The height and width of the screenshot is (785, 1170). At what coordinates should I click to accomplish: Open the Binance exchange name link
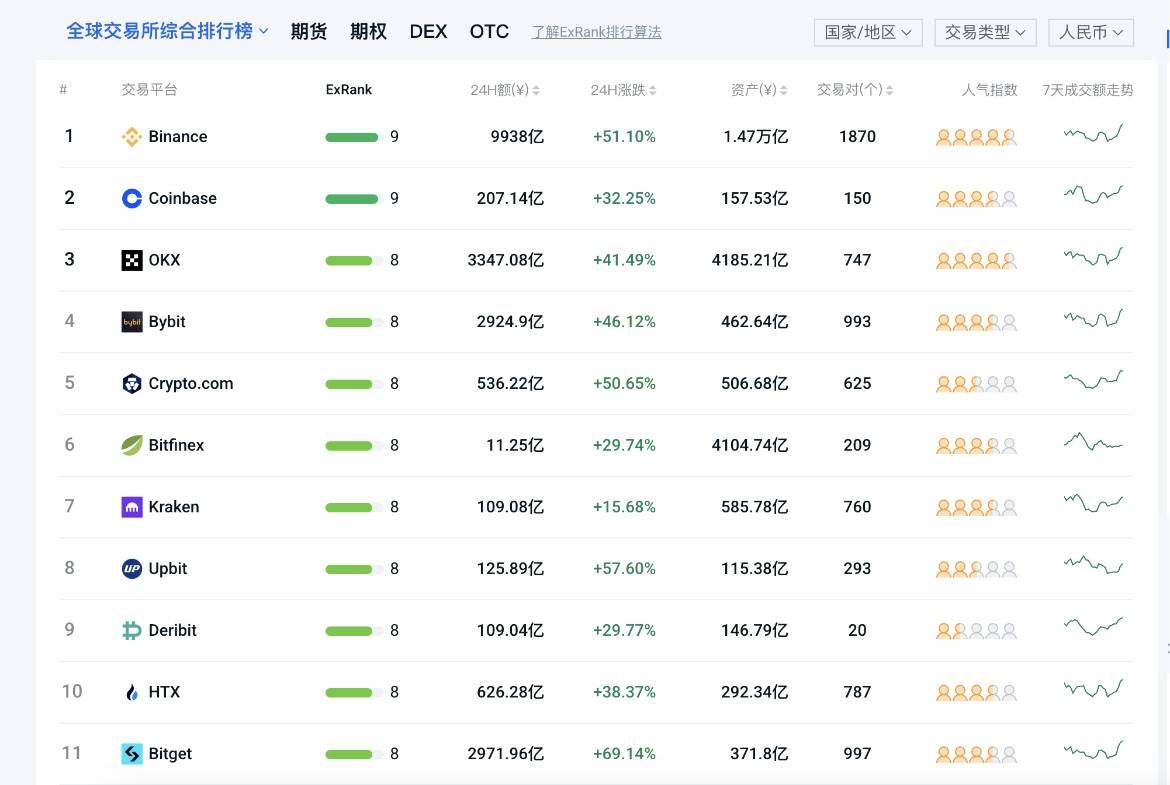pyautogui.click(x=178, y=137)
